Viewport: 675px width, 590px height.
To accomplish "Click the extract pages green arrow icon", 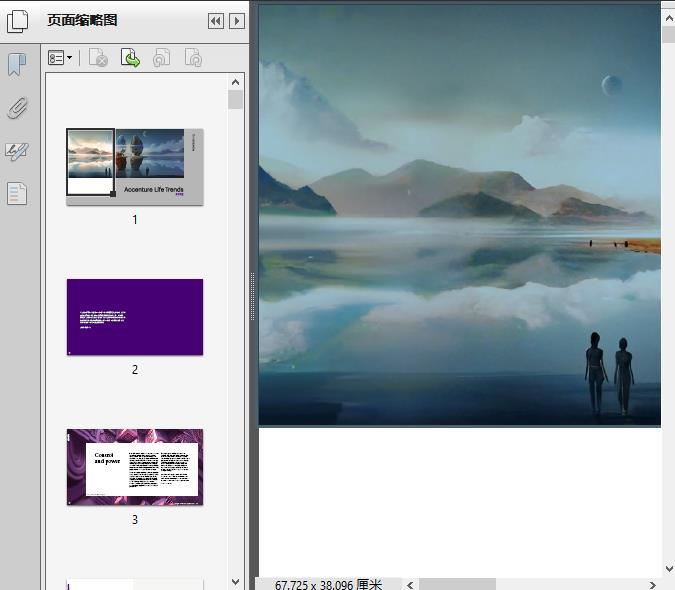I will click(130, 58).
